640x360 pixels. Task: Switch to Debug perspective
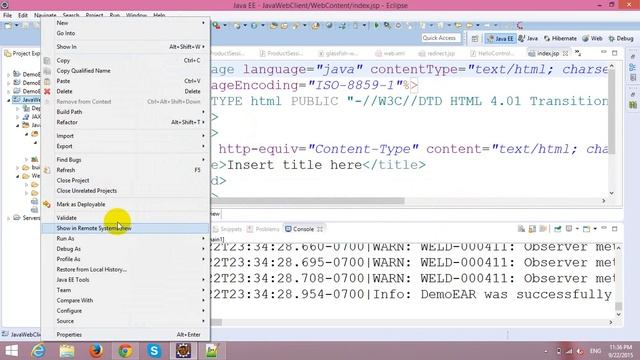click(621, 38)
